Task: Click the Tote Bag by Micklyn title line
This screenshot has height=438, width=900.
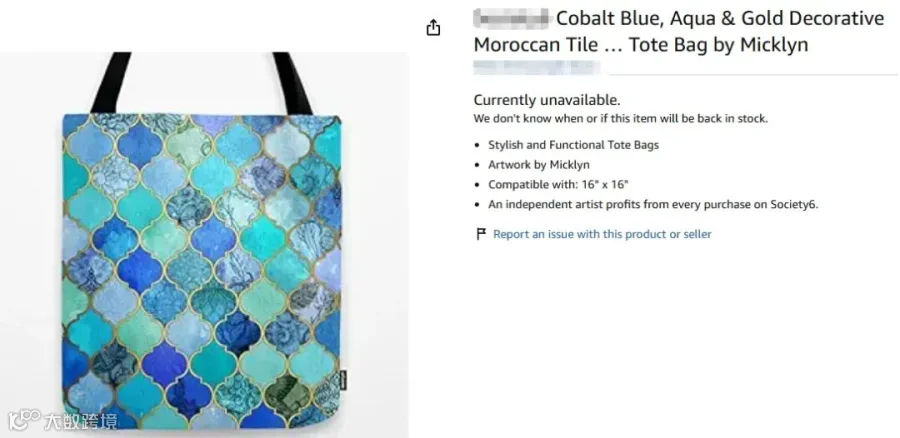Action: coord(719,44)
